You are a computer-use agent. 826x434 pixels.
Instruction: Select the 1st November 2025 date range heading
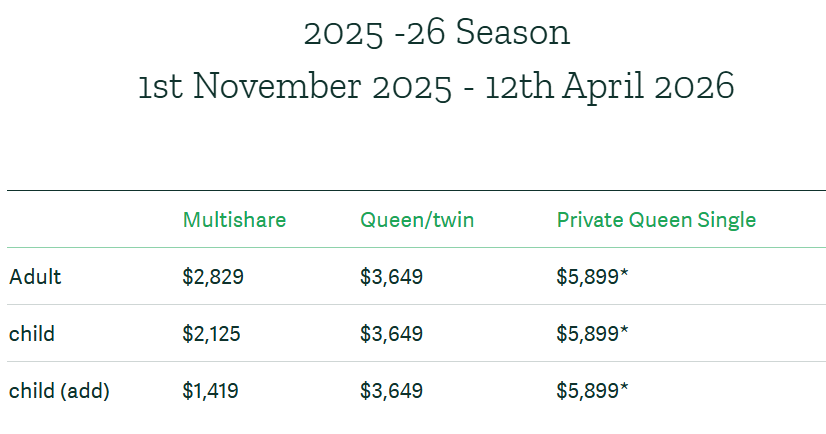tap(437, 86)
